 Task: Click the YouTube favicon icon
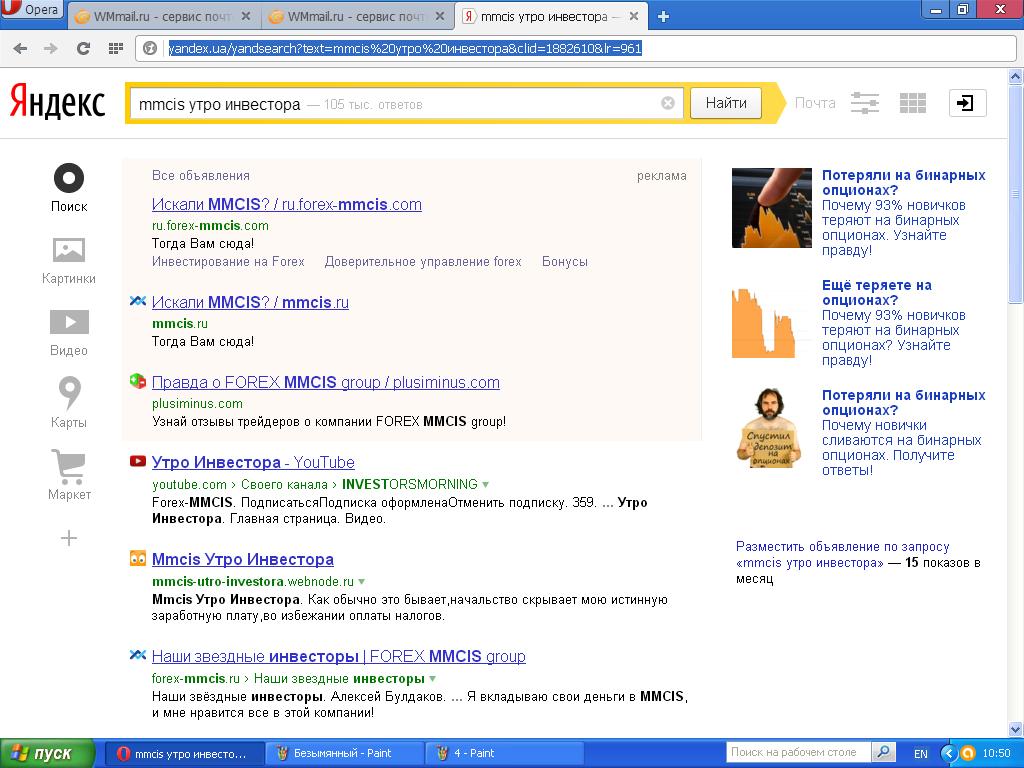(x=138, y=461)
